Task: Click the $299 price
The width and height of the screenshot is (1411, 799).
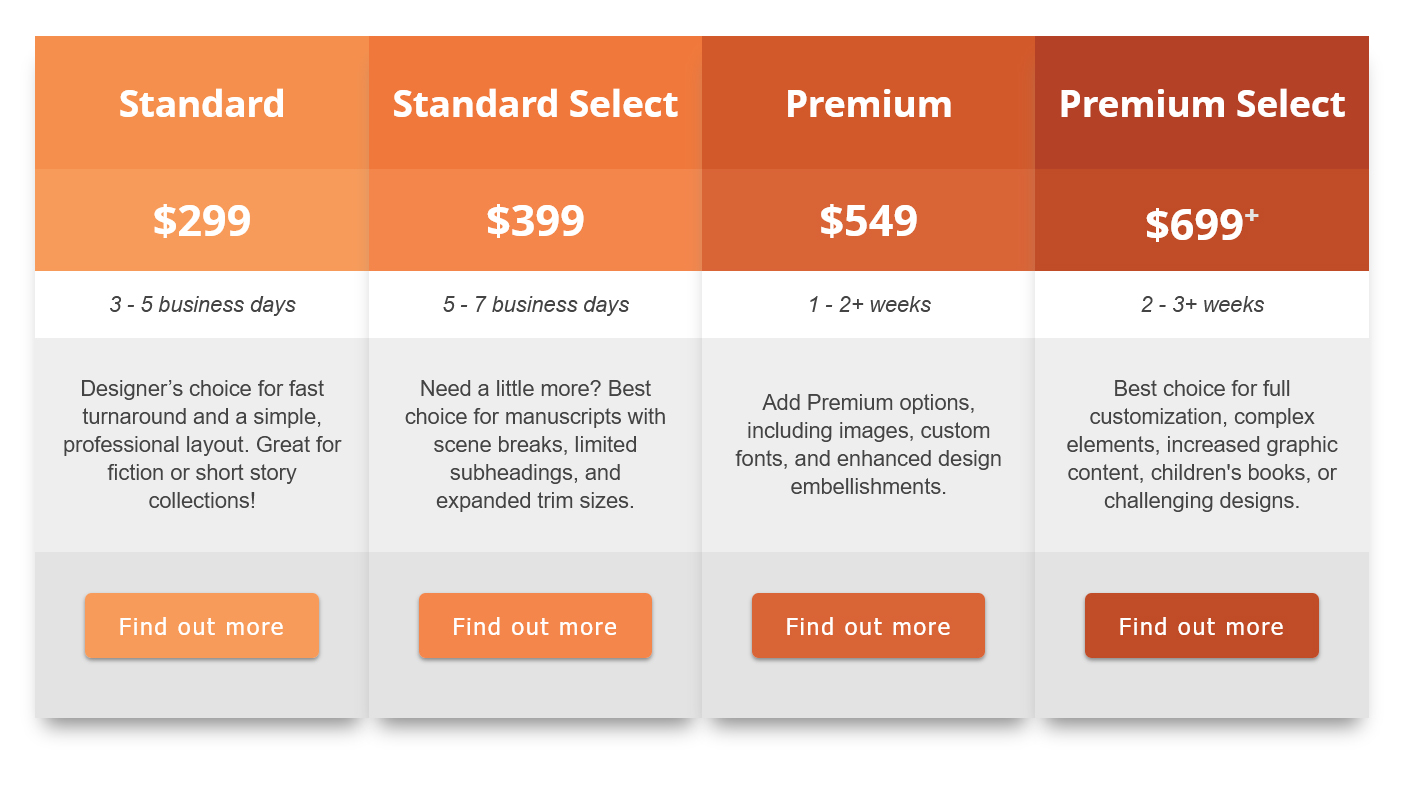Action: (202, 221)
